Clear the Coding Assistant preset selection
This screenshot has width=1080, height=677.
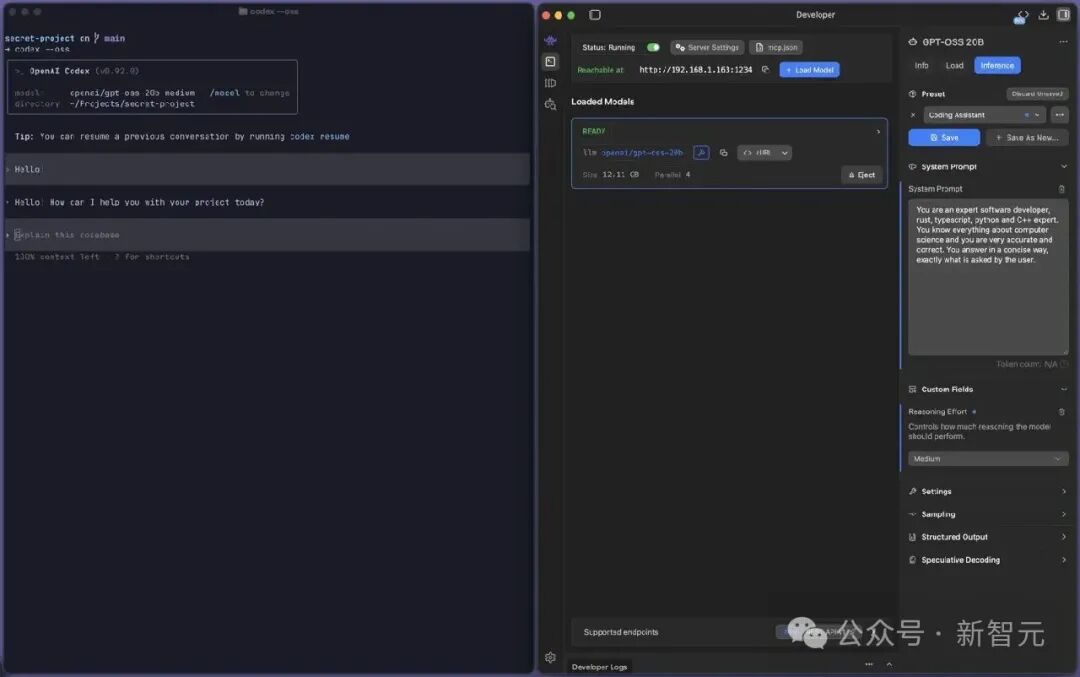pyautogui.click(x=913, y=115)
